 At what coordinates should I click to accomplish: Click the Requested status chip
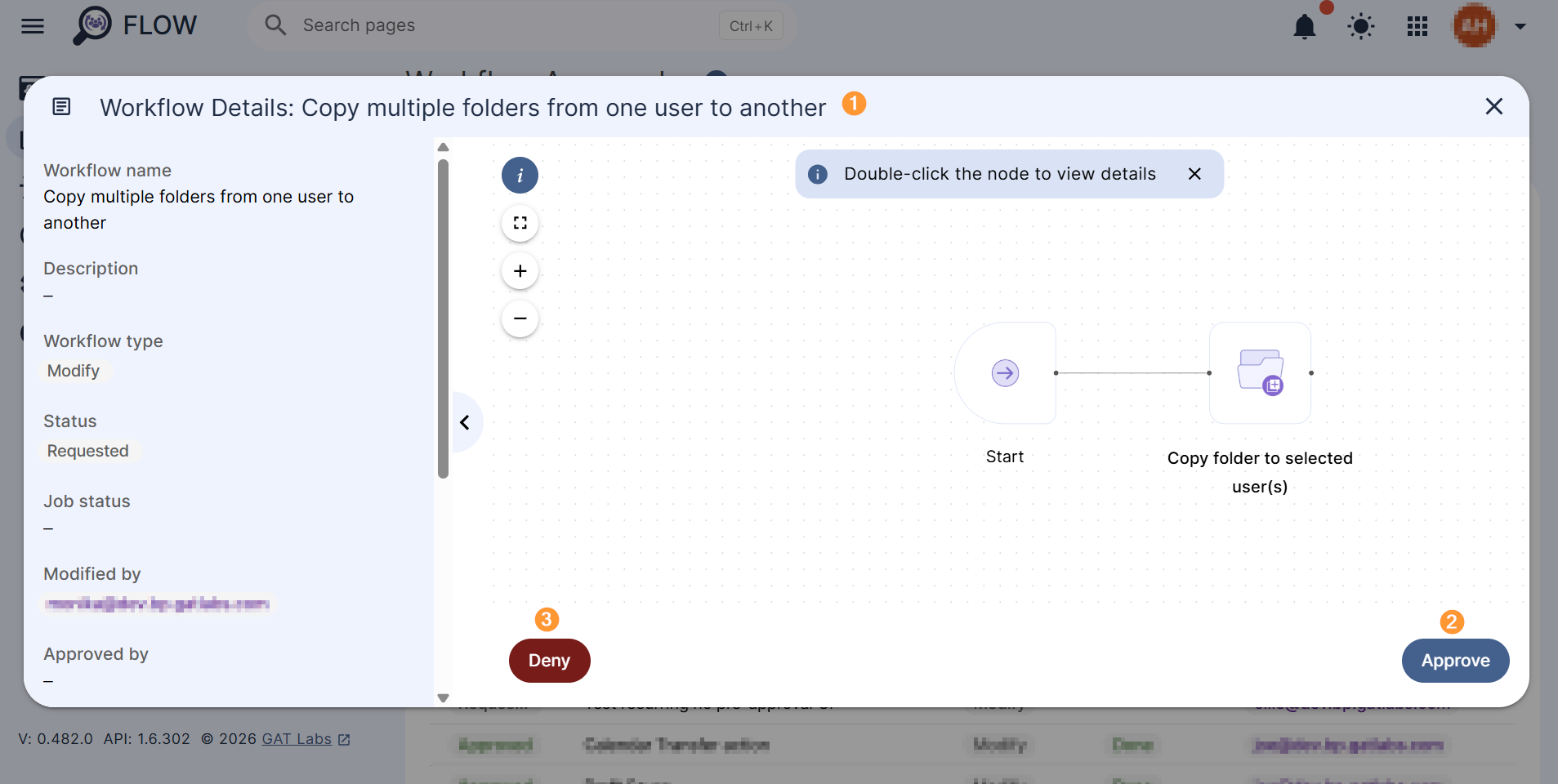(x=88, y=451)
